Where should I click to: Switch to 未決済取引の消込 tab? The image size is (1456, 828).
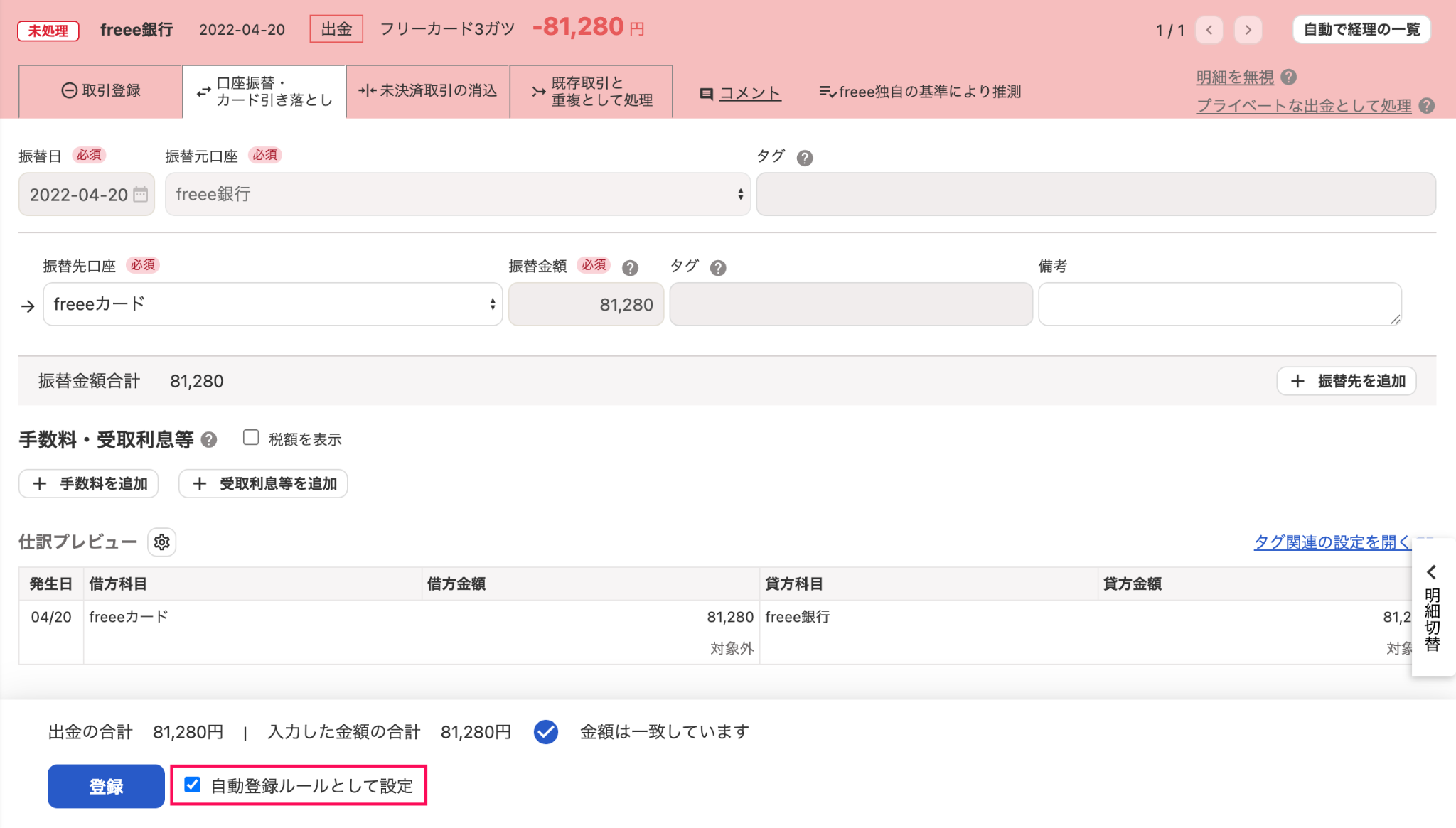(x=428, y=91)
